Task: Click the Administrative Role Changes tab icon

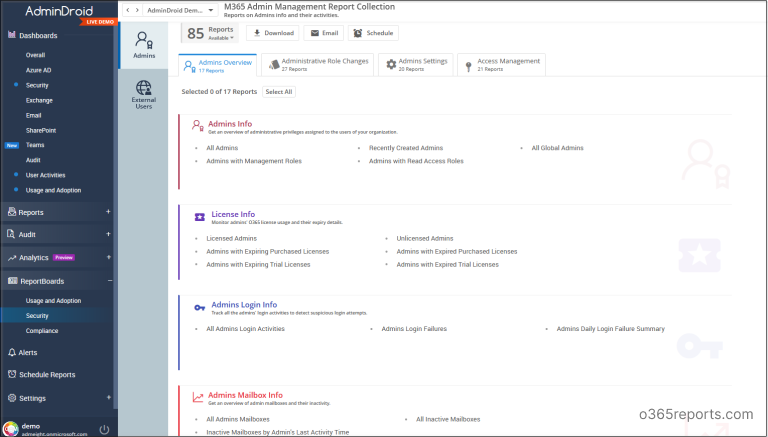Action: click(x=274, y=64)
